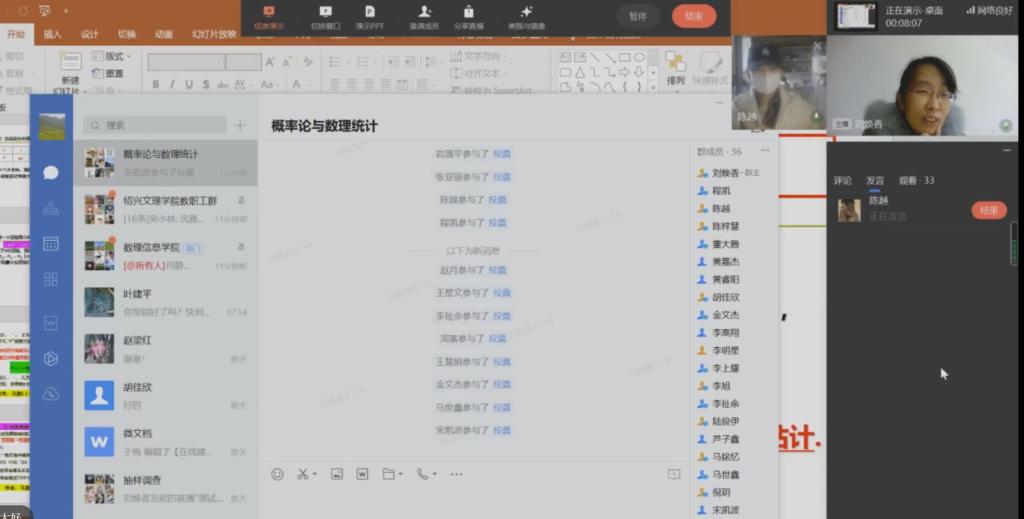Expand the phone call dropdown in chat toolbar
The image size is (1024, 519).
click(x=433, y=474)
